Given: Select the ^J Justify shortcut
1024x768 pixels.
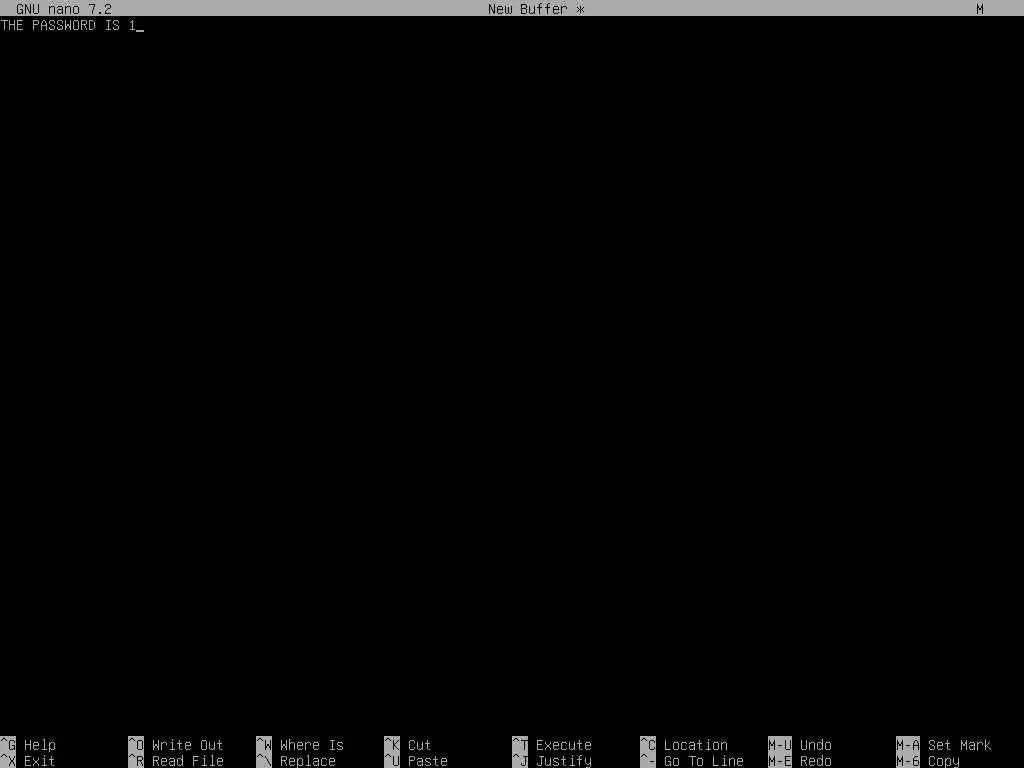Looking at the screenshot, I should [x=552, y=761].
